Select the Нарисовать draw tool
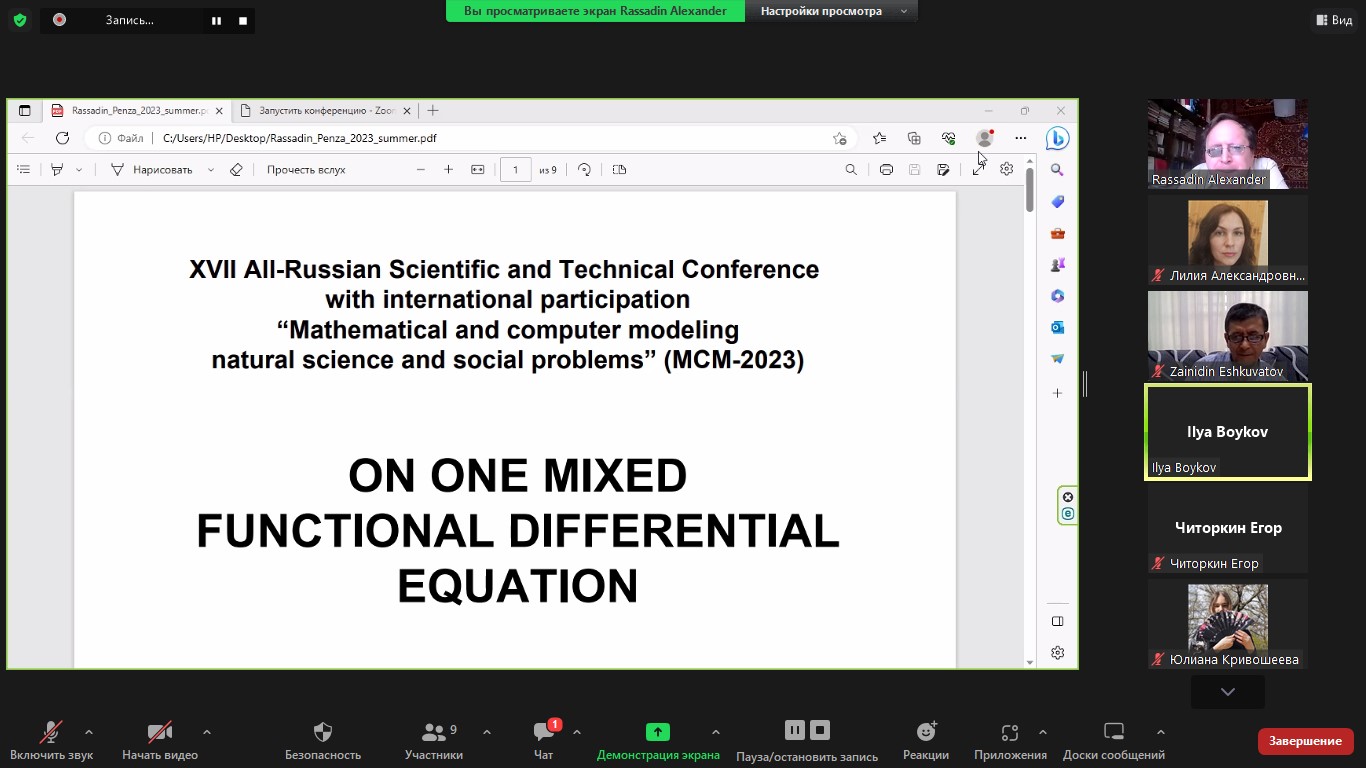The image size is (1366, 768). 161,170
